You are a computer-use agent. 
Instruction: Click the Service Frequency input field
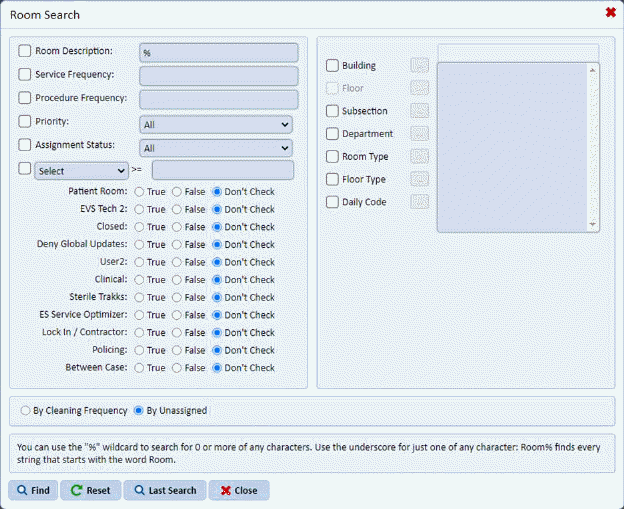pos(219,76)
